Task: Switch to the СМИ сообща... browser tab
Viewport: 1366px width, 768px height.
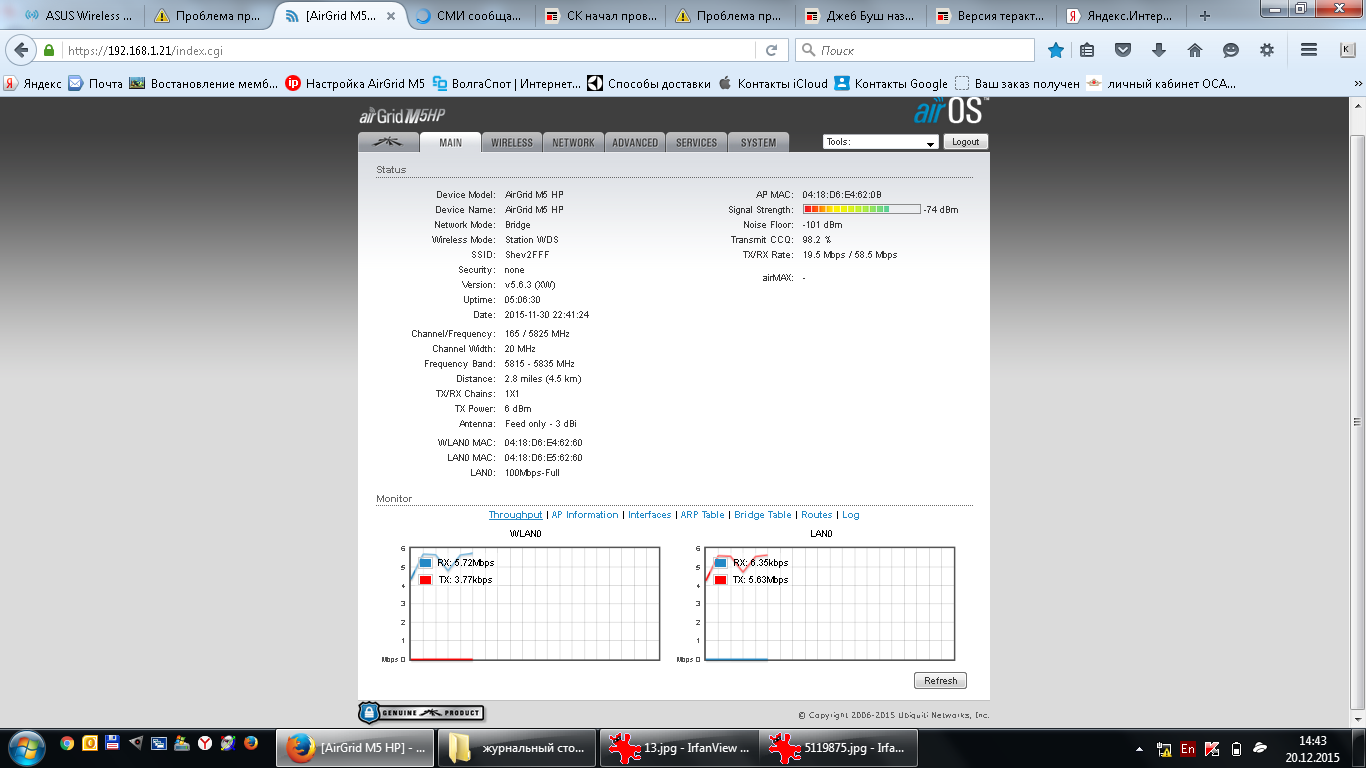Action: (x=470, y=16)
